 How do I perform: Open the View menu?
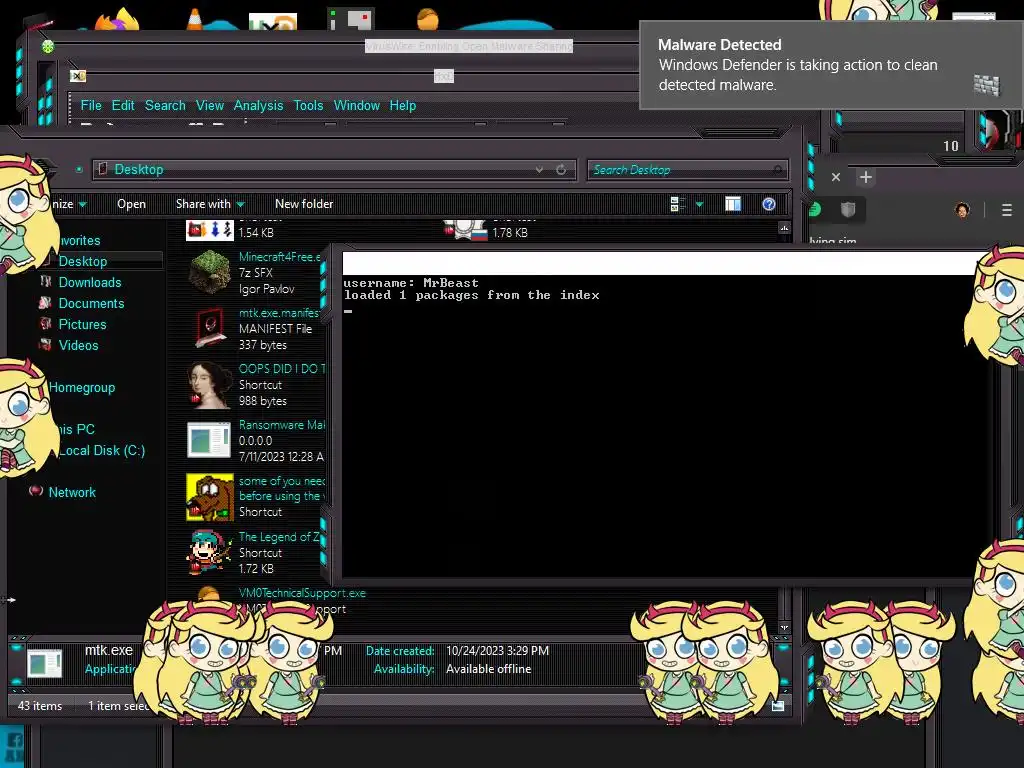tap(210, 105)
